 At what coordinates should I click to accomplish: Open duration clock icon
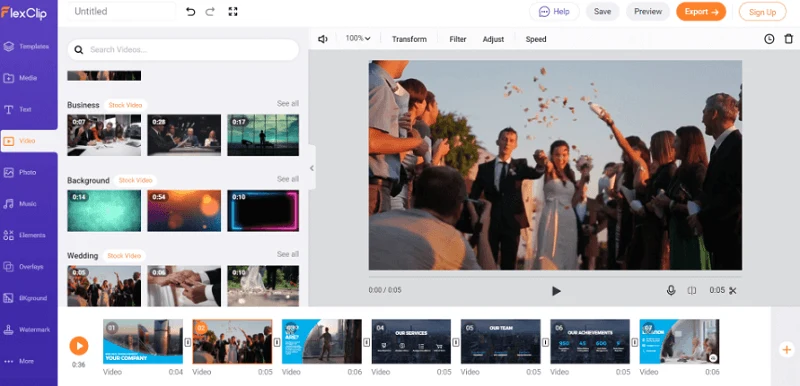point(769,39)
